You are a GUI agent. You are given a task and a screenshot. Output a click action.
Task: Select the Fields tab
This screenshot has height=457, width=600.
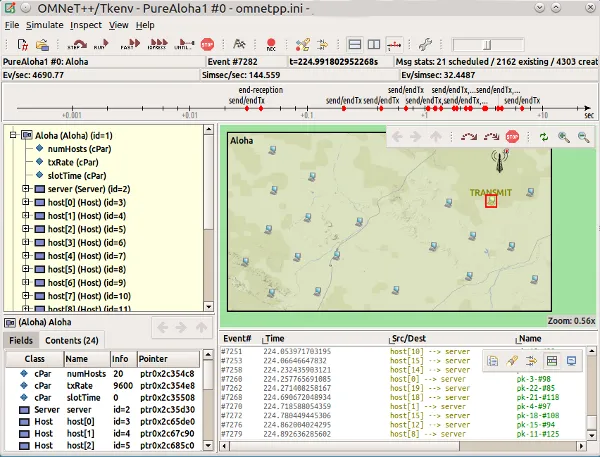pos(21,341)
